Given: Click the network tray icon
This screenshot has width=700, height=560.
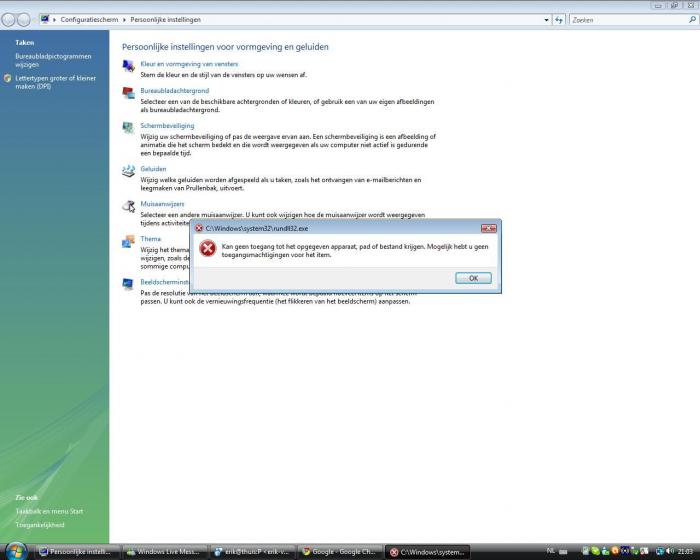Looking at the screenshot, I should point(660,552).
